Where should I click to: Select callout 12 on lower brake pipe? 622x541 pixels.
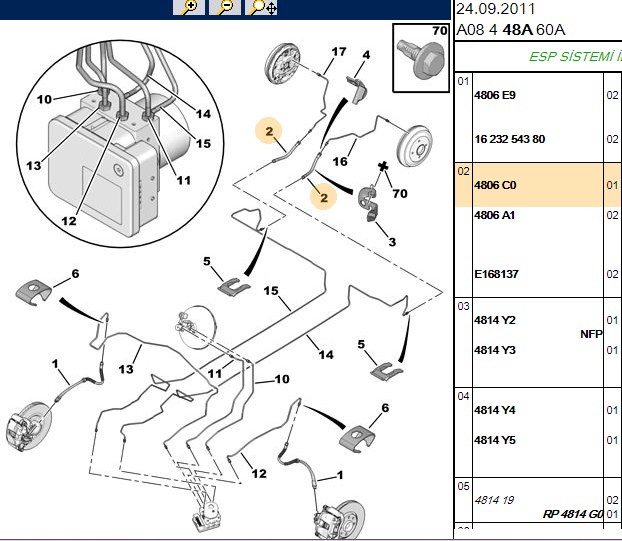click(259, 474)
